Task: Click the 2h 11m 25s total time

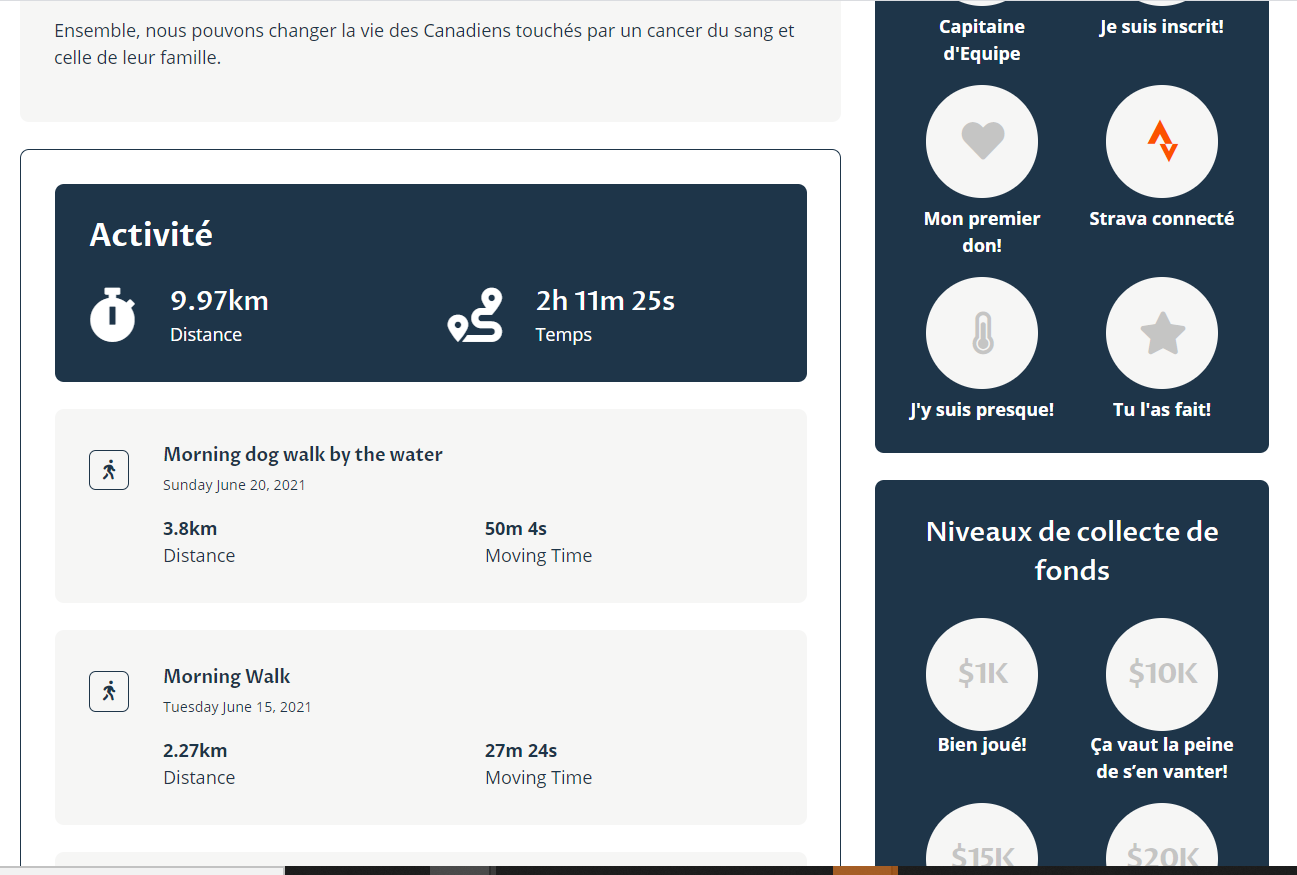Action: click(x=605, y=301)
